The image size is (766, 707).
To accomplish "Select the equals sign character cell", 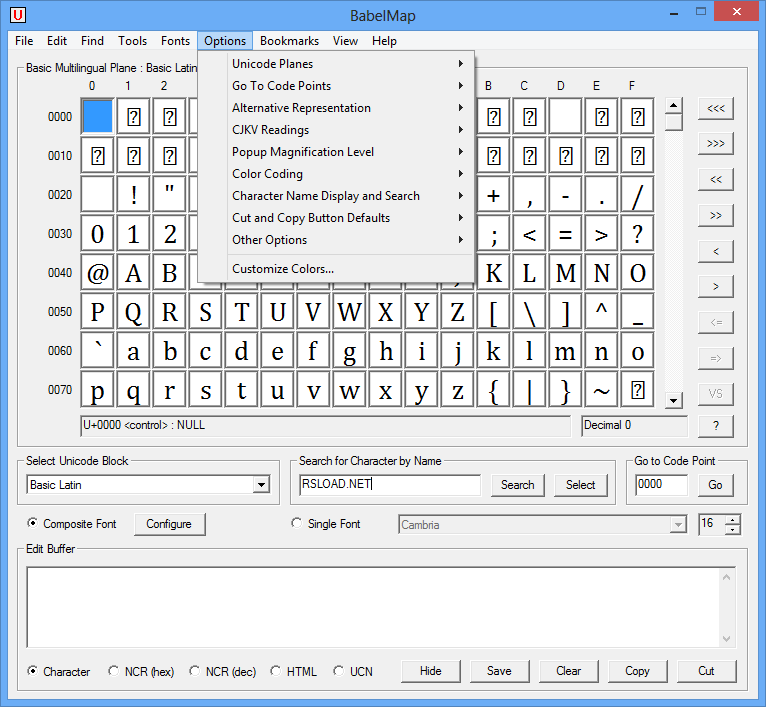I will (565, 234).
